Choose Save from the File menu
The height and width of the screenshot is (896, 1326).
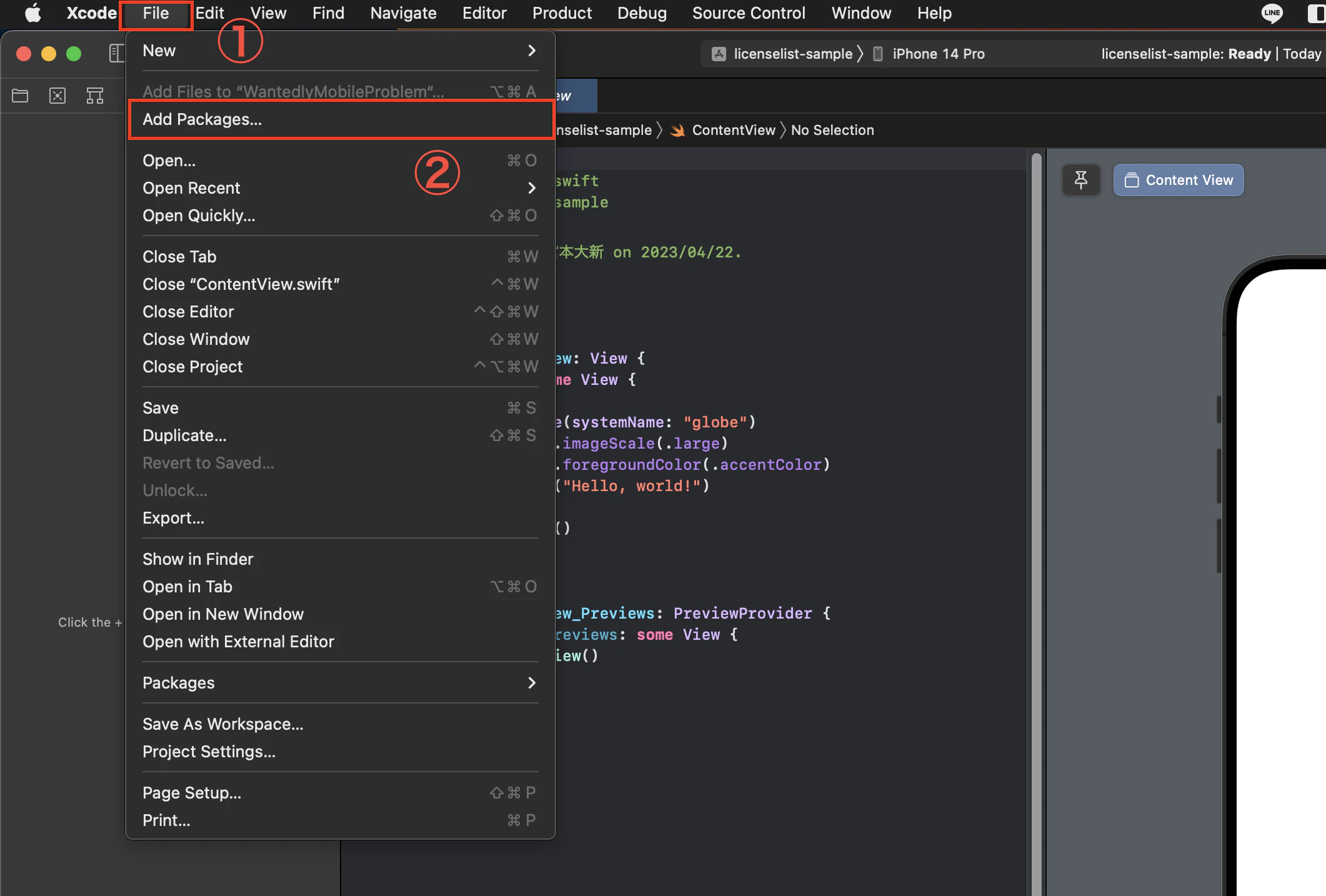coord(341,408)
